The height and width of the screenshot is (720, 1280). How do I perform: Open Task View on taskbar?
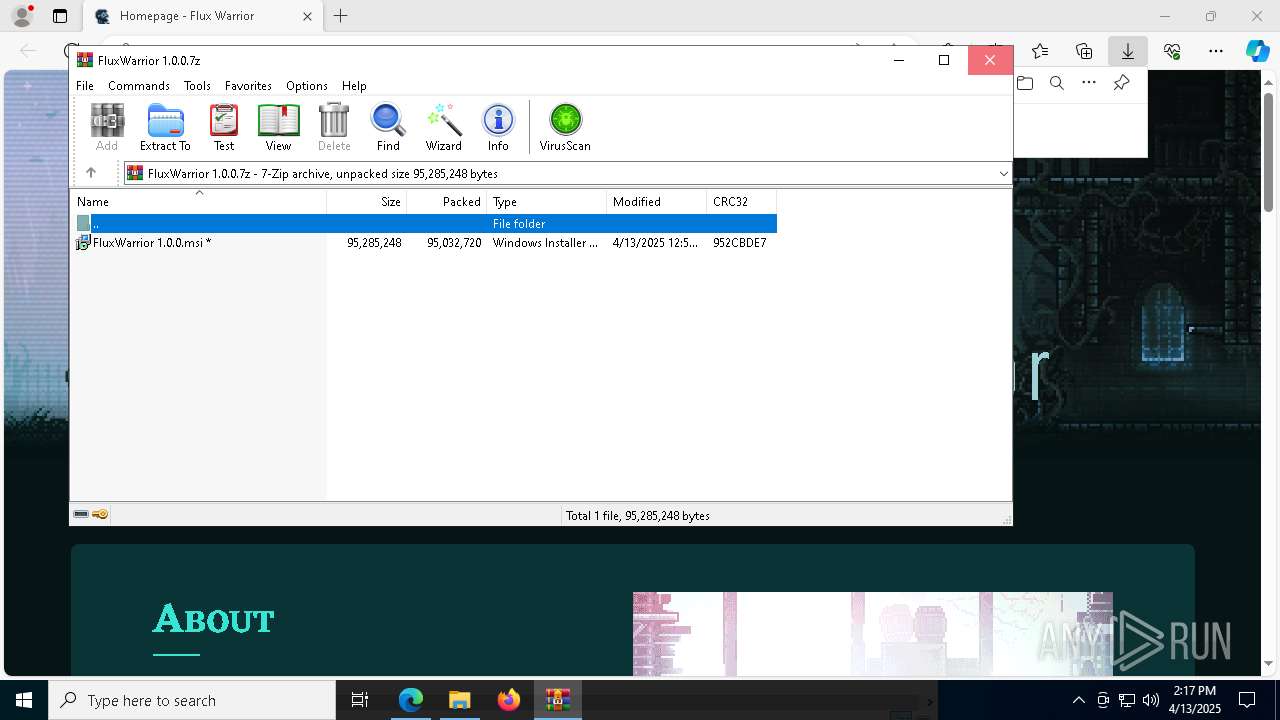pyautogui.click(x=360, y=700)
